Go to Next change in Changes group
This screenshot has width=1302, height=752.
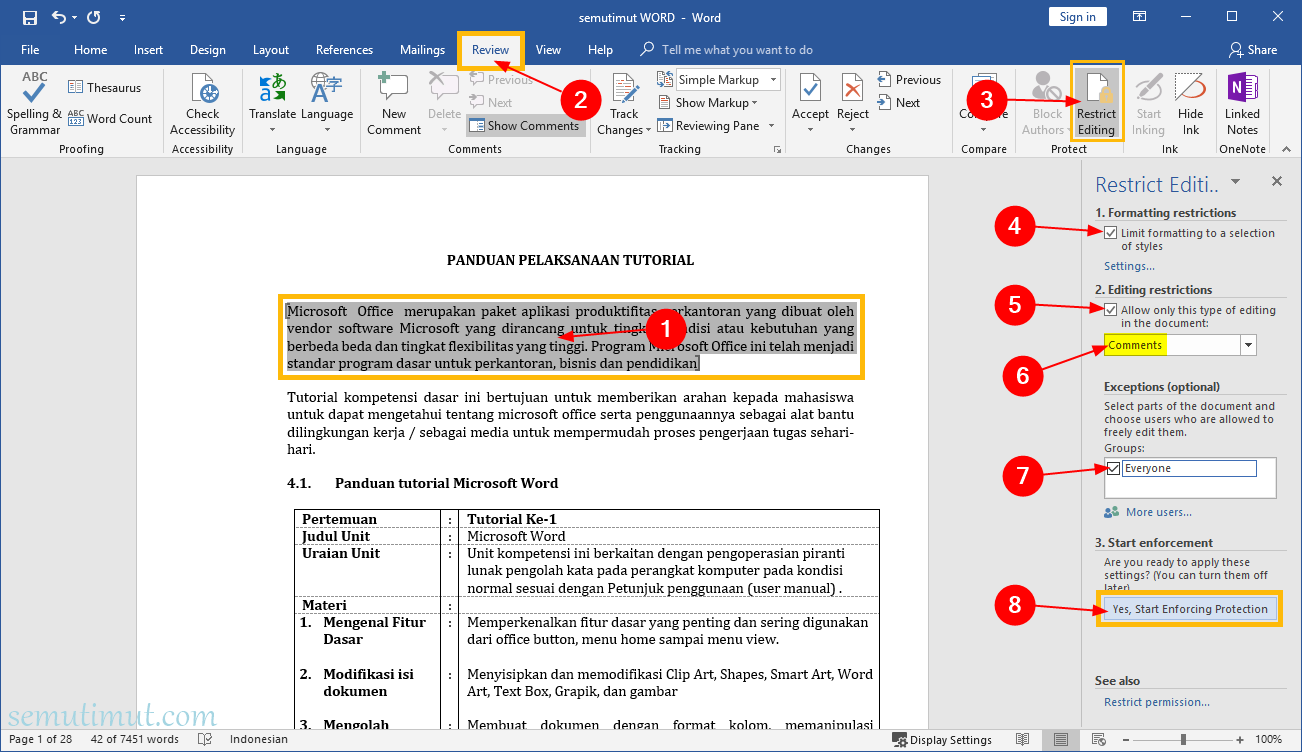(x=898, y=103)
